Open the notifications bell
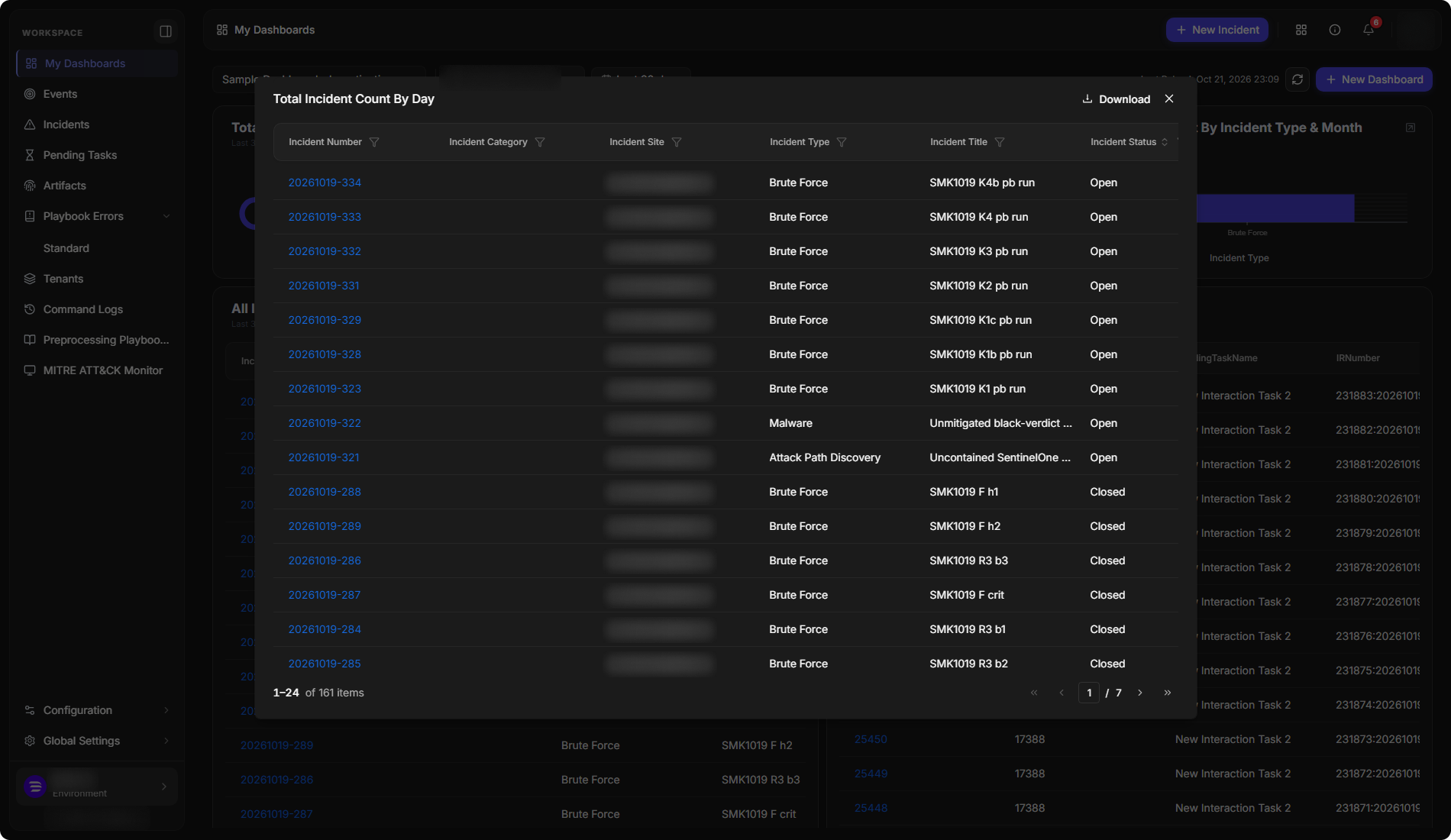1451x840 pixels. pyautogui.click(x=1369, y=30)
